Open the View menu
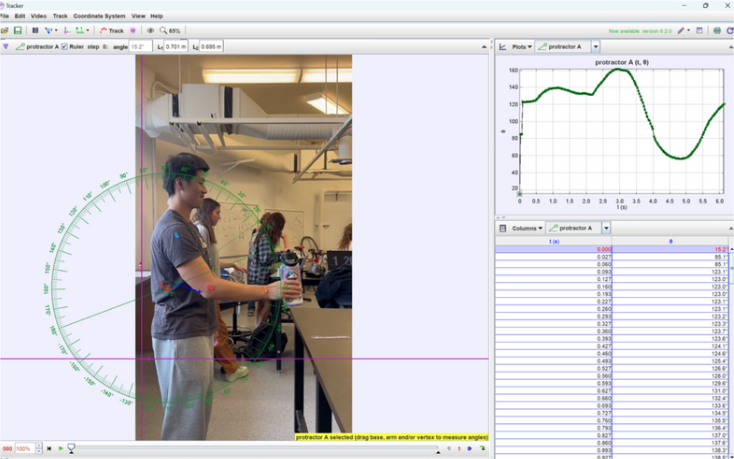Screen dimensions: 734x459 click(138, 16)
